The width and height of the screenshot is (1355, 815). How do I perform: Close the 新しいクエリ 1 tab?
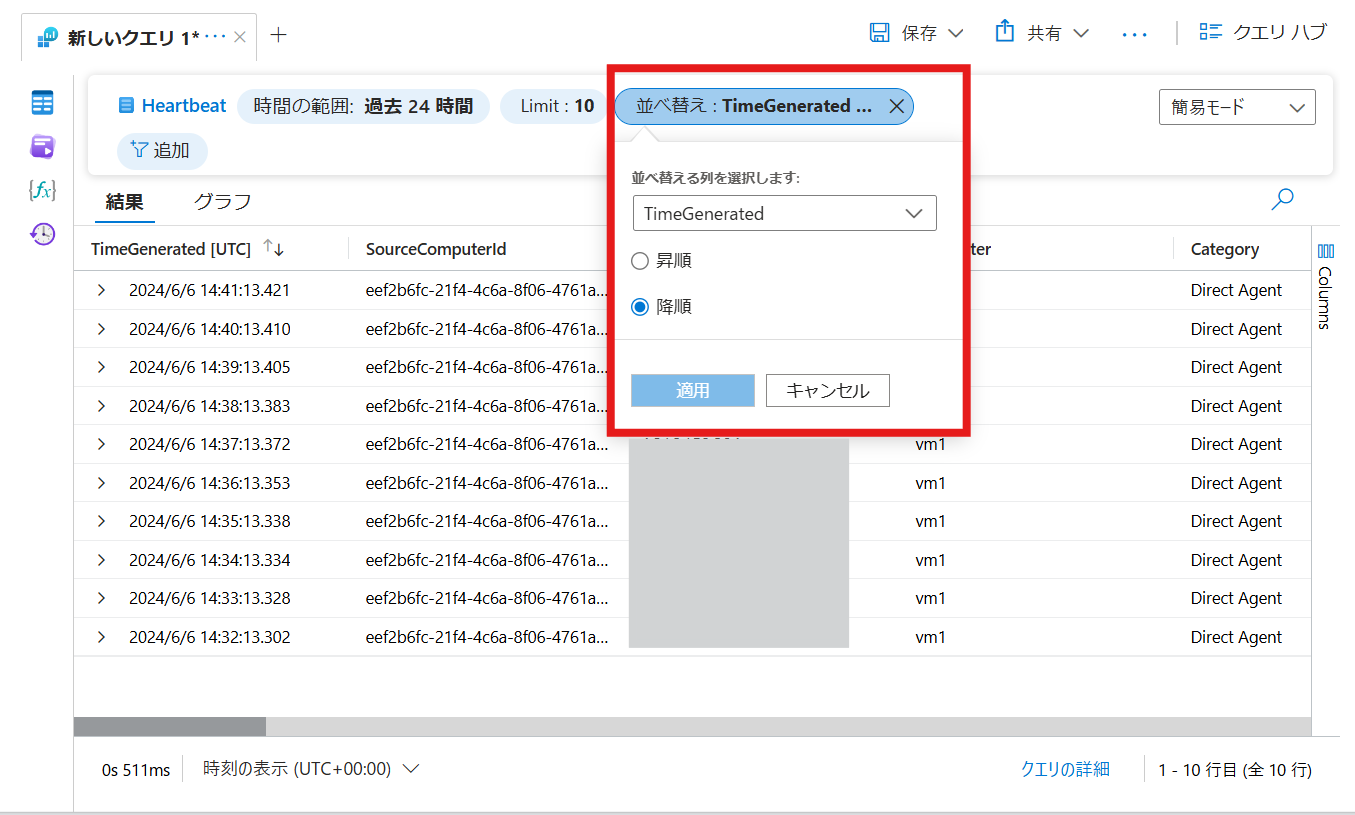click(239, 37)
